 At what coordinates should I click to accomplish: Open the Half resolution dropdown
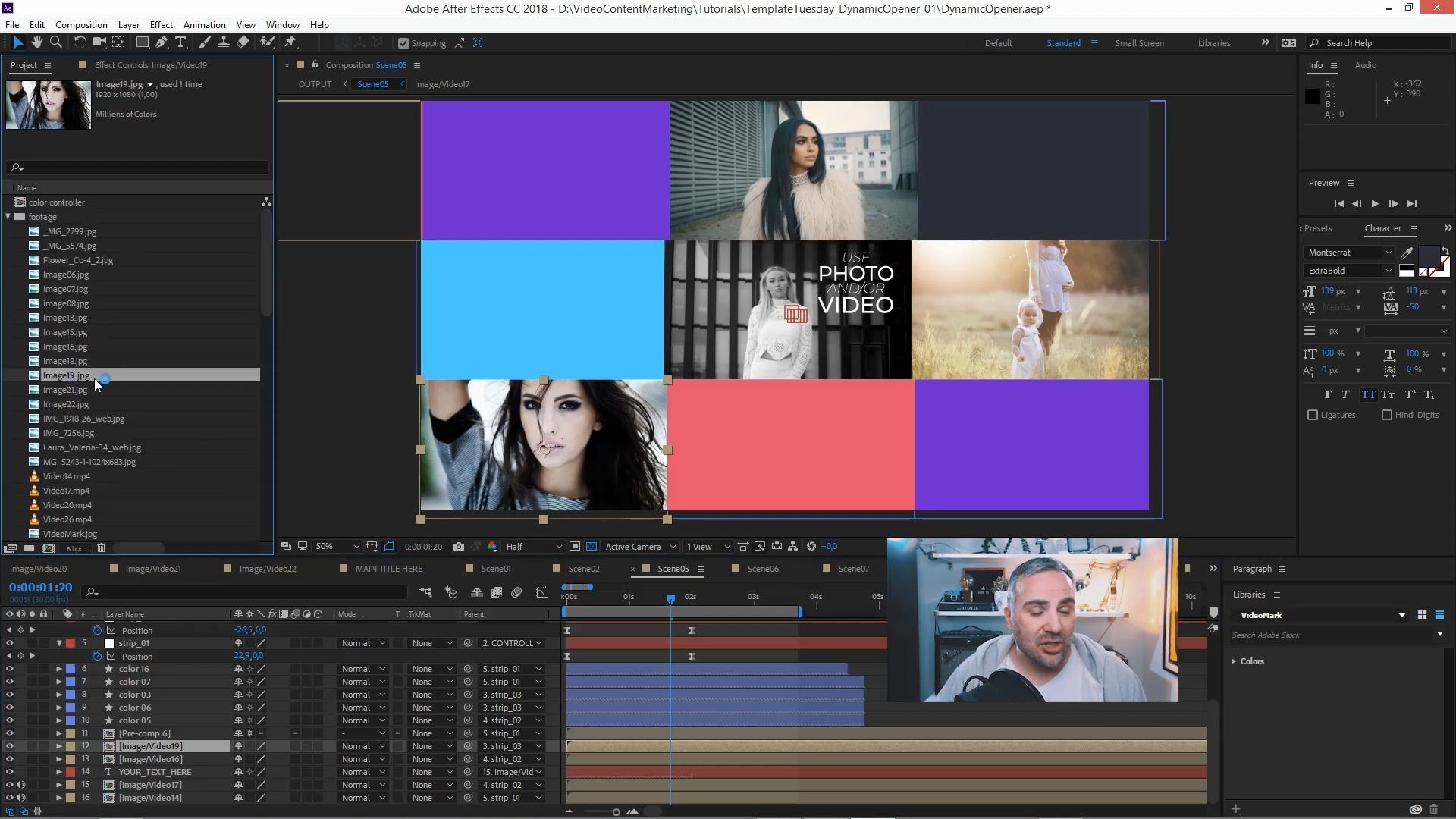coord(534,546)
